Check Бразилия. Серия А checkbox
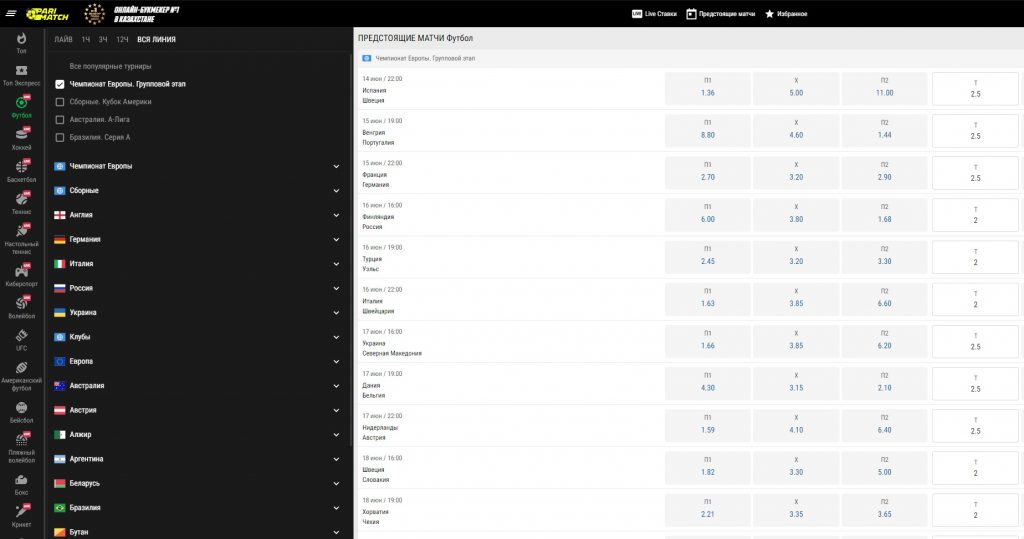 pyautogui.click(x=59, y=137)
